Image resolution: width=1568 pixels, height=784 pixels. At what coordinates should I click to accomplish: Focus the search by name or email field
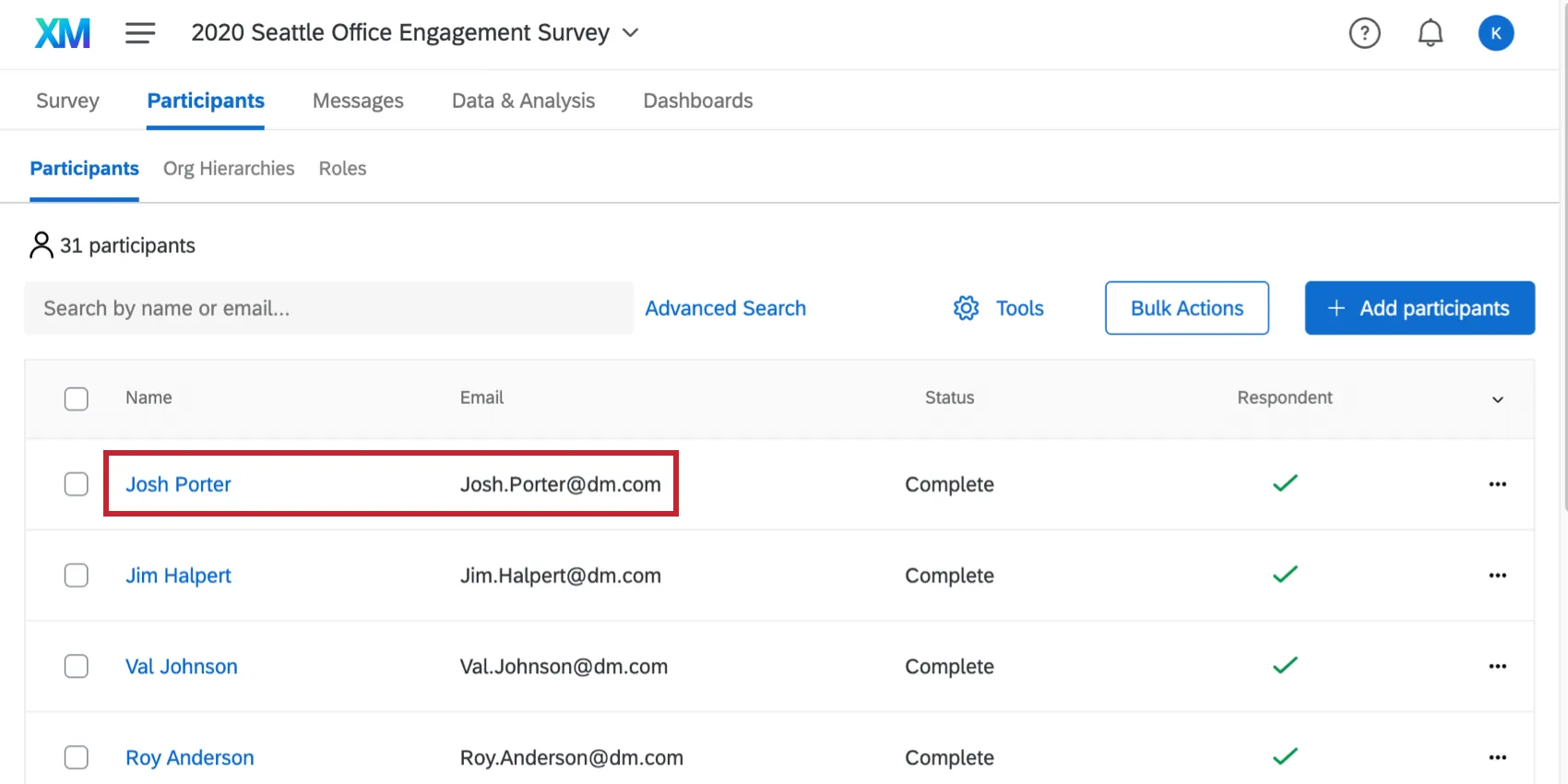pyautogui.click(x=328, y=308)
